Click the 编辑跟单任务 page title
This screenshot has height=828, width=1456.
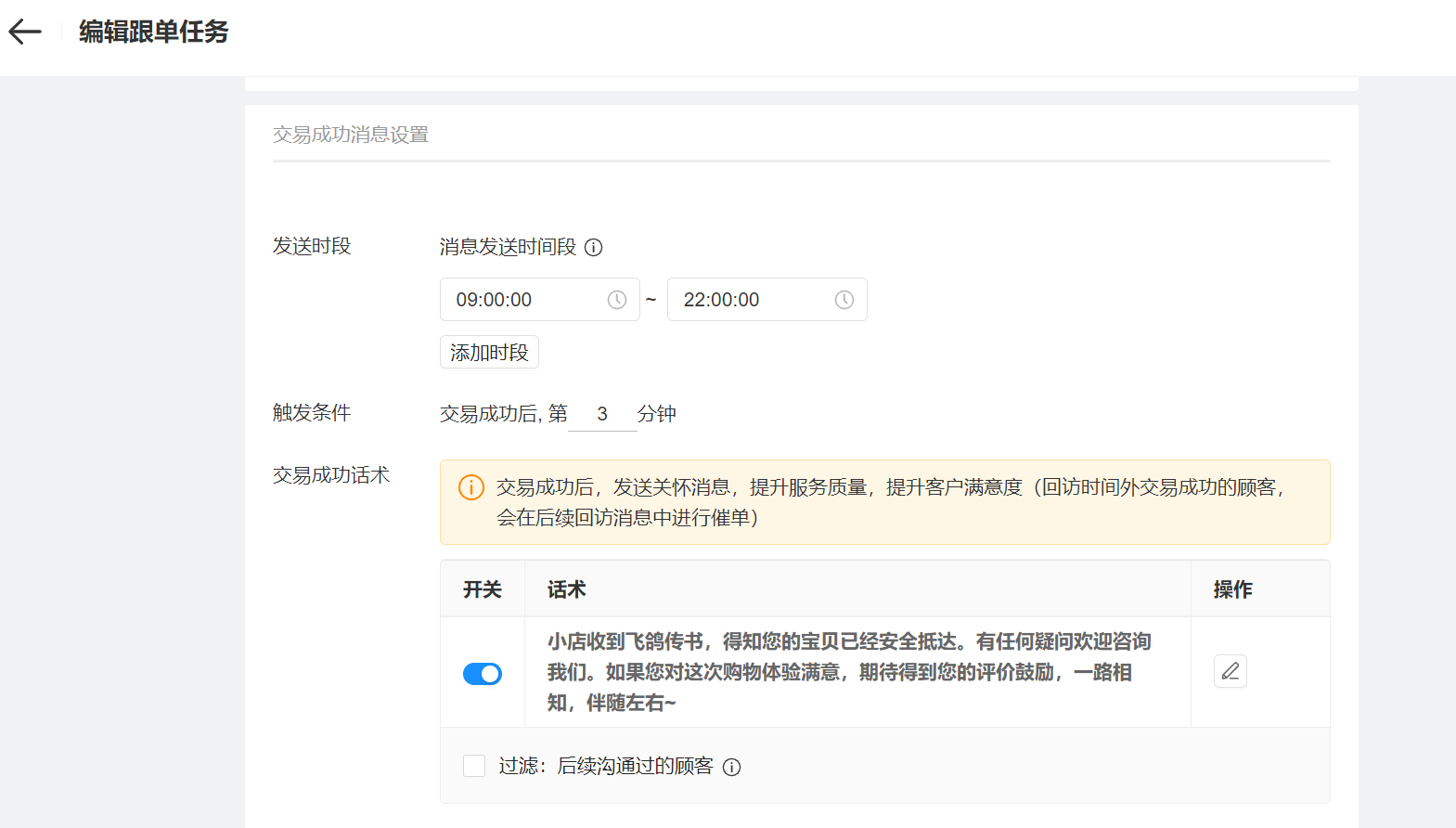coord(154,32)
